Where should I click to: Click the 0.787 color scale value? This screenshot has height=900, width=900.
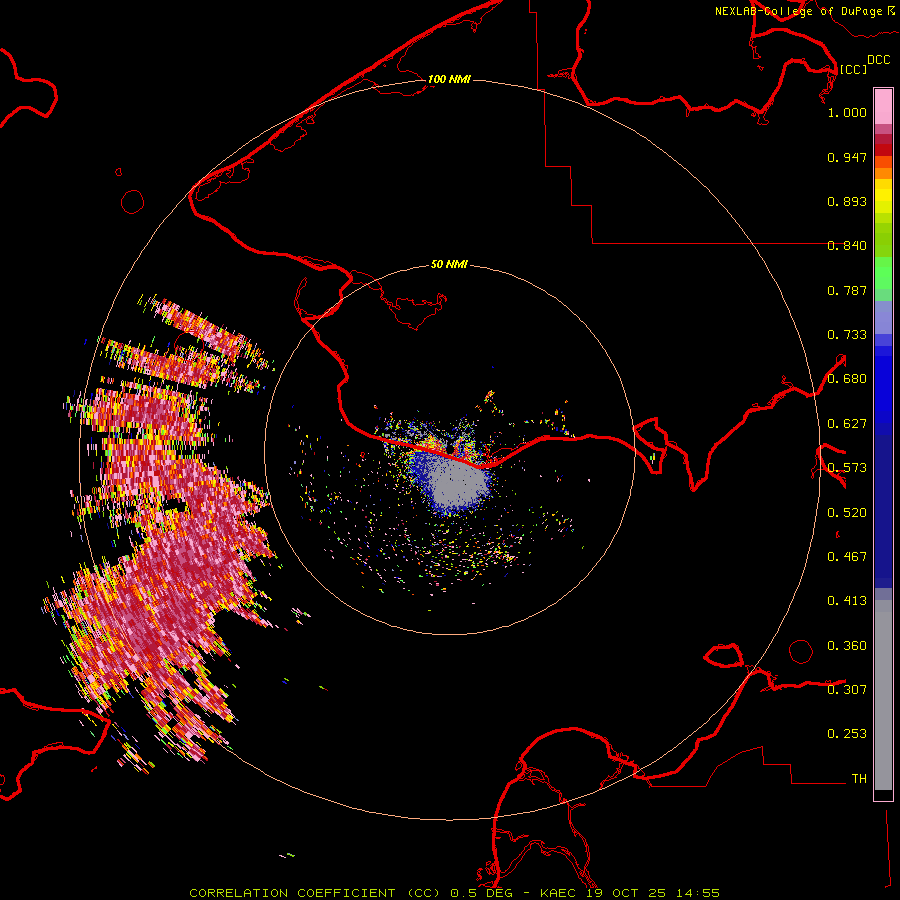click(x=847, y=290)
